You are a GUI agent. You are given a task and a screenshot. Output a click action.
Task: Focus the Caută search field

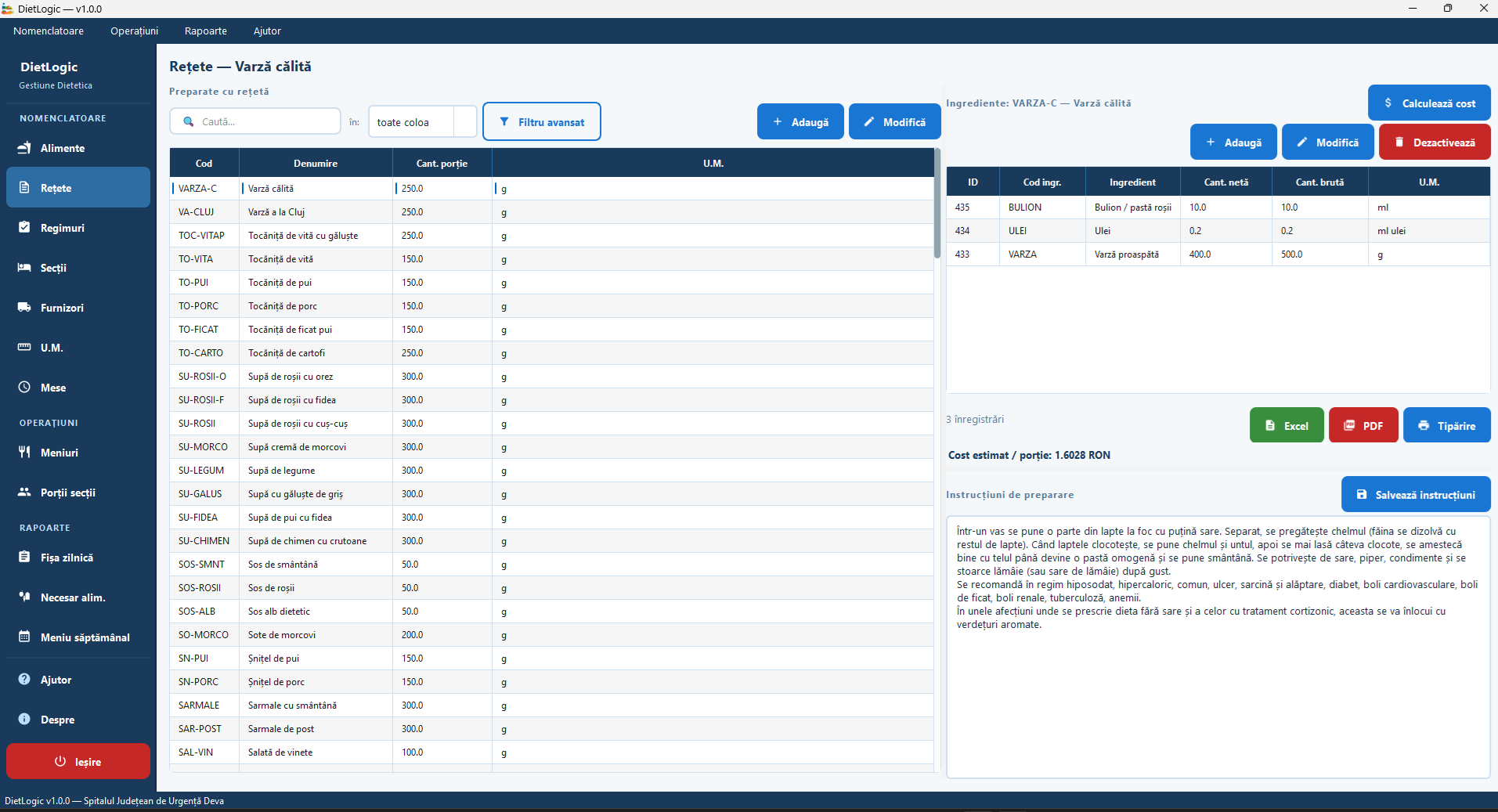tap(255, 121)
